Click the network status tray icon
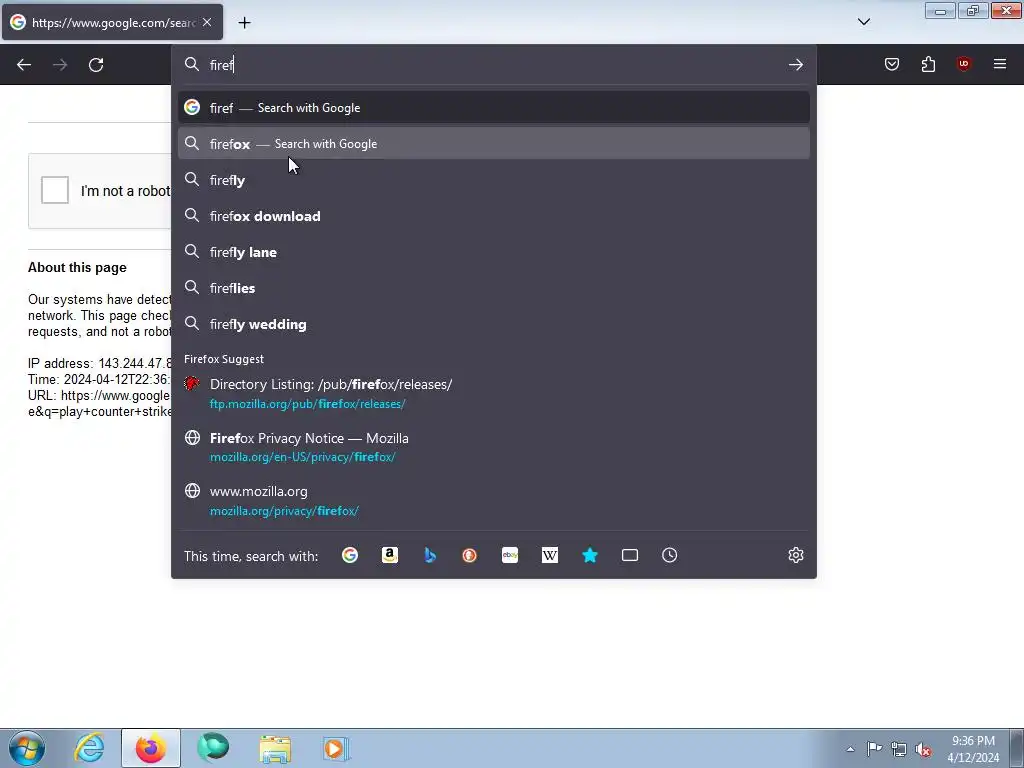Image resolution: width=1024 pixels, height=768 pixels. point(899,749)
